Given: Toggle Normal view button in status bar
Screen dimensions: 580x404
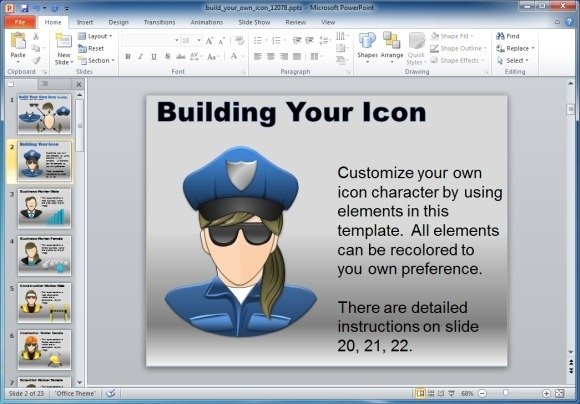Looking at the screenshot, I should [420, 393].
